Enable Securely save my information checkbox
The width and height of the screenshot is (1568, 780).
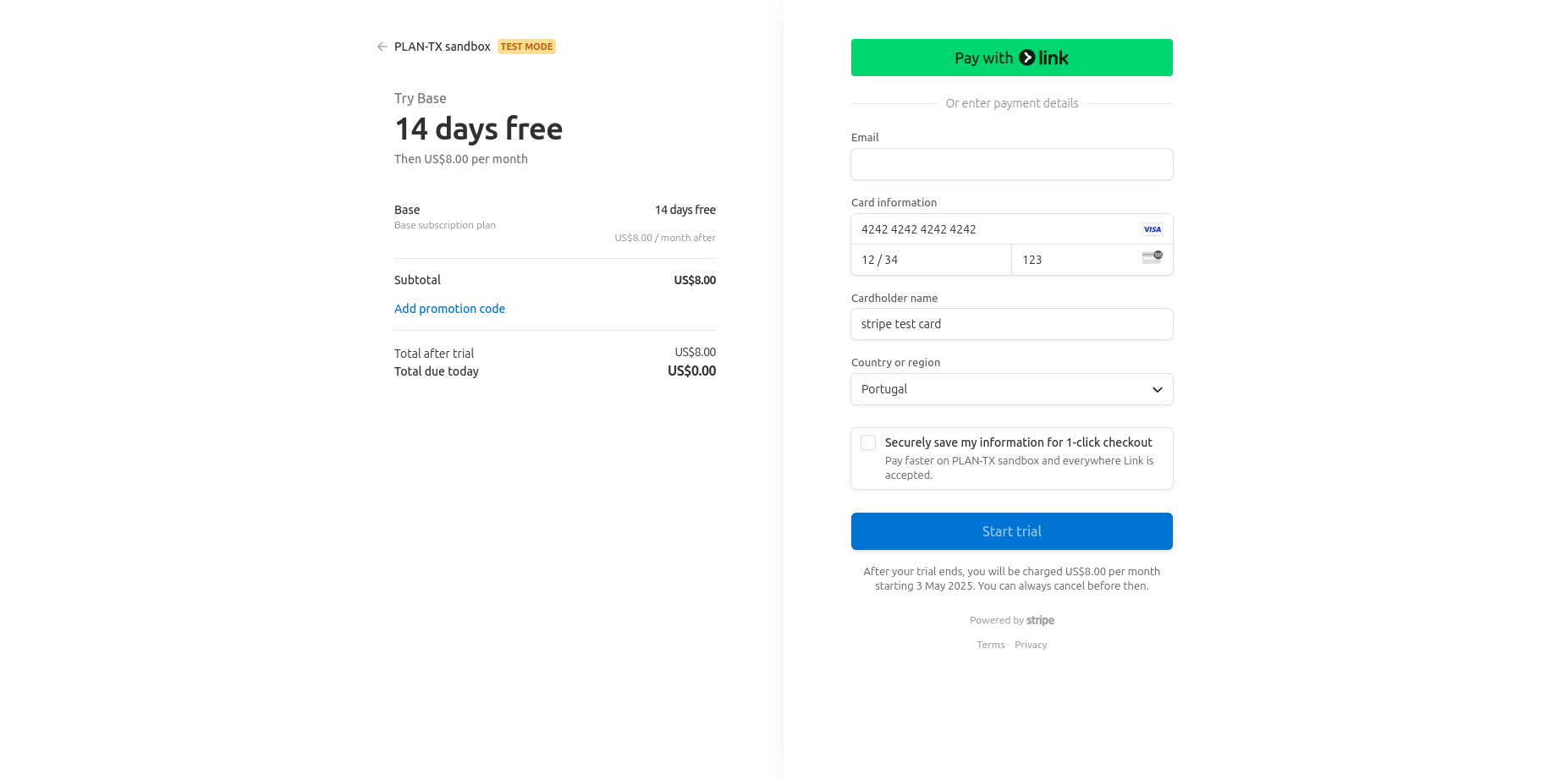(x=868, y=442)
